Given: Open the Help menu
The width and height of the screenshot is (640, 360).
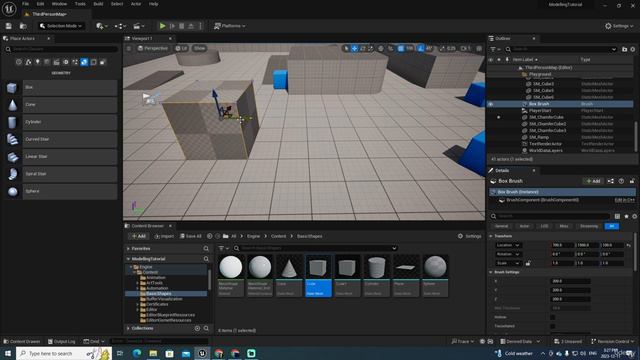Looking at the screenshot, I should [x=153, y=4].
